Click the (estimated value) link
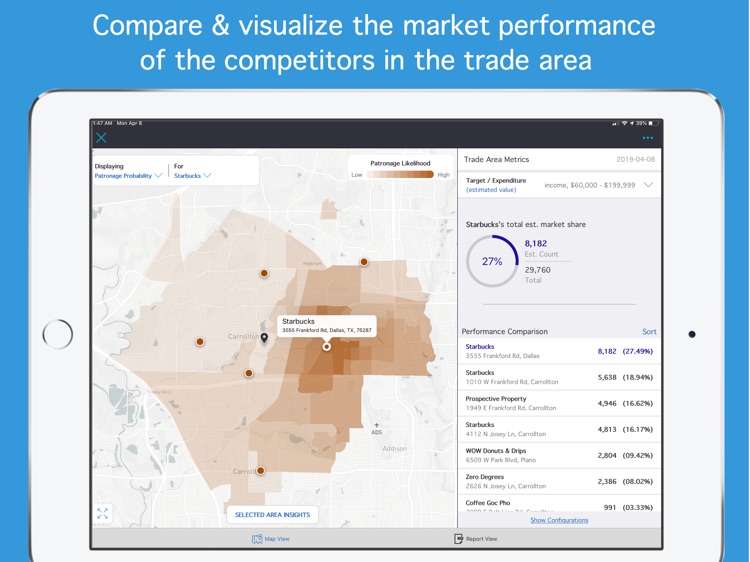The height and width of the screenshot is (562, 750). click(491, 190)
